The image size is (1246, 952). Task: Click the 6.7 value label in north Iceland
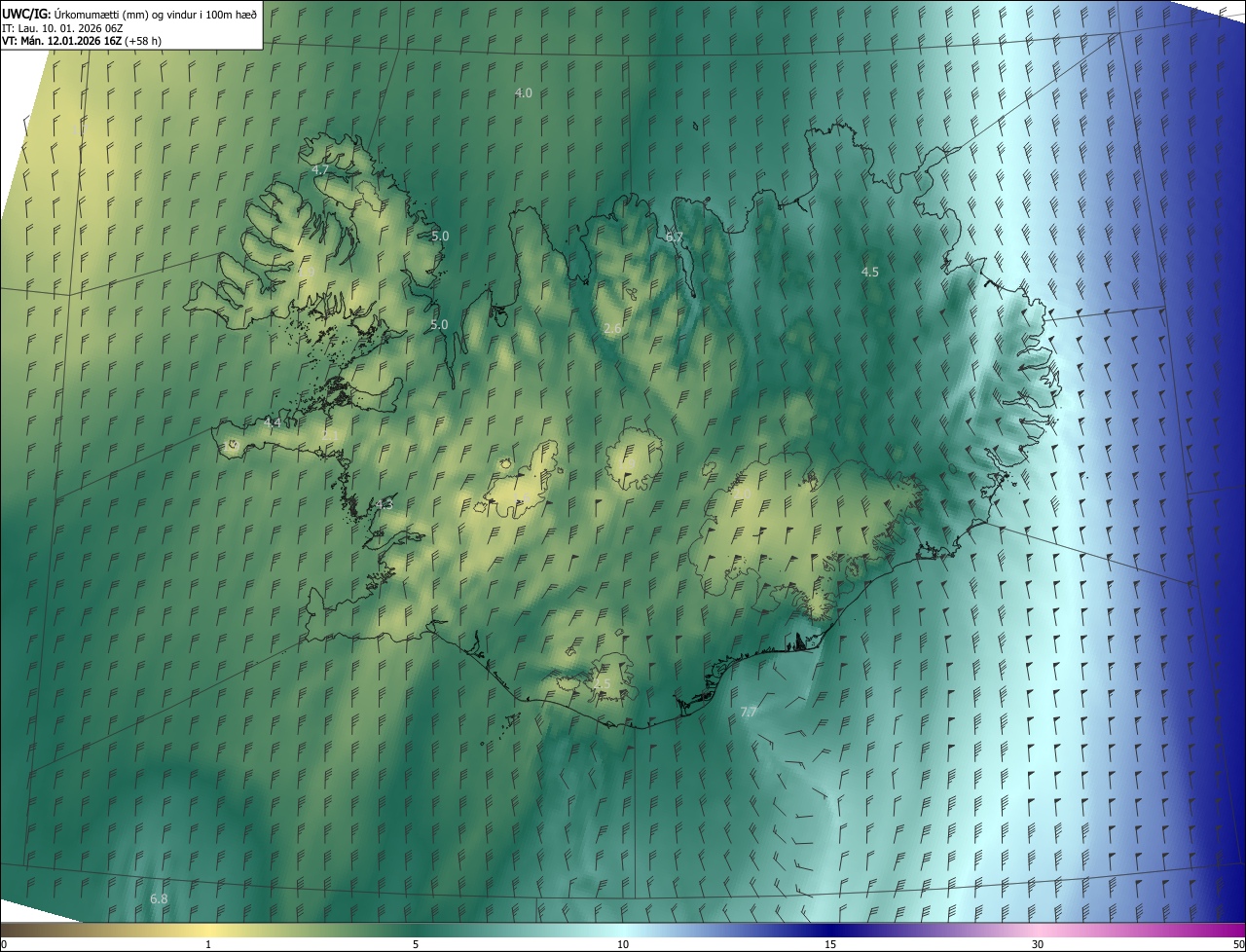click(674, 237)
